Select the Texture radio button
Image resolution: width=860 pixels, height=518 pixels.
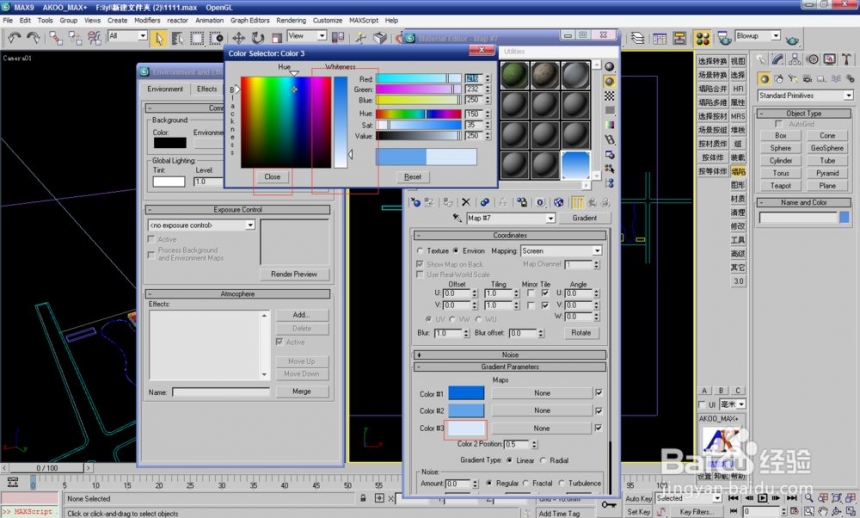(420, 251)
